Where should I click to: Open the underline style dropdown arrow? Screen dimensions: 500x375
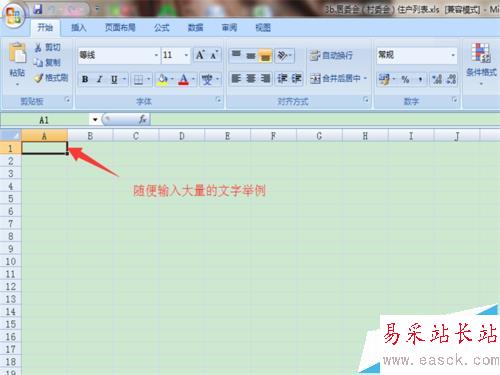(124, 79)
